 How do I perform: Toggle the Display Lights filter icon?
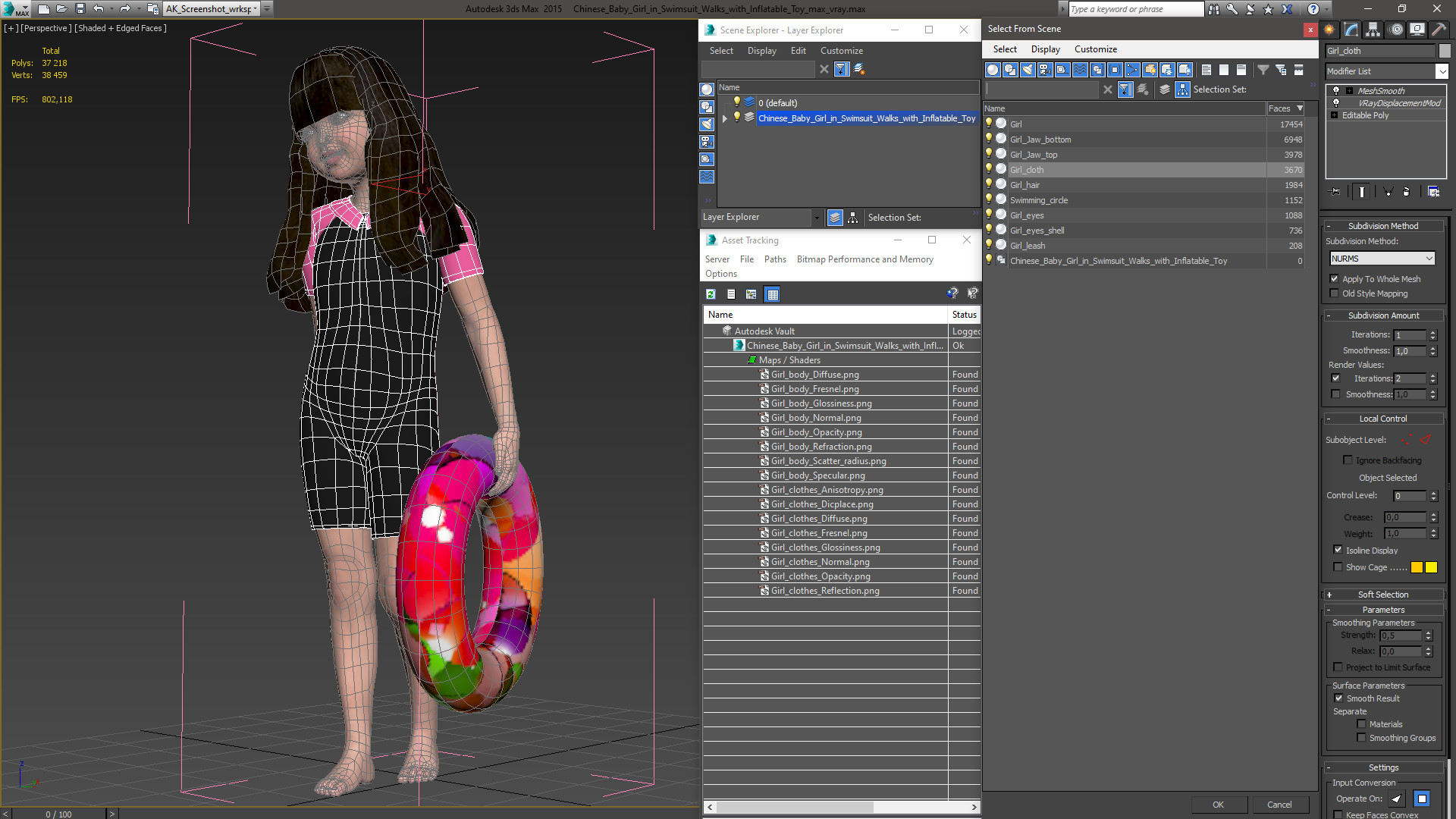tap(1028, 70)
